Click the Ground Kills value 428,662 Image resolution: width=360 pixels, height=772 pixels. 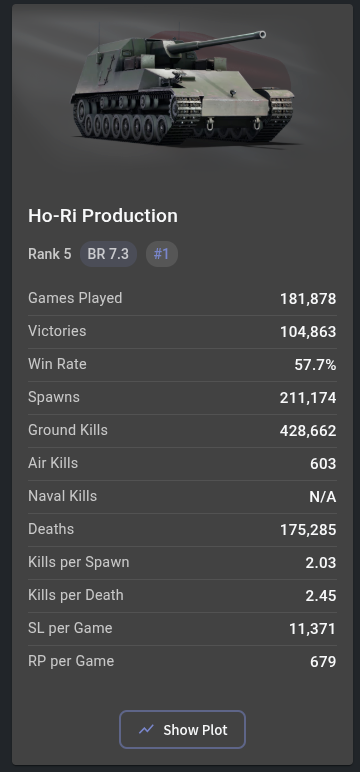click(x=308, y=431)
